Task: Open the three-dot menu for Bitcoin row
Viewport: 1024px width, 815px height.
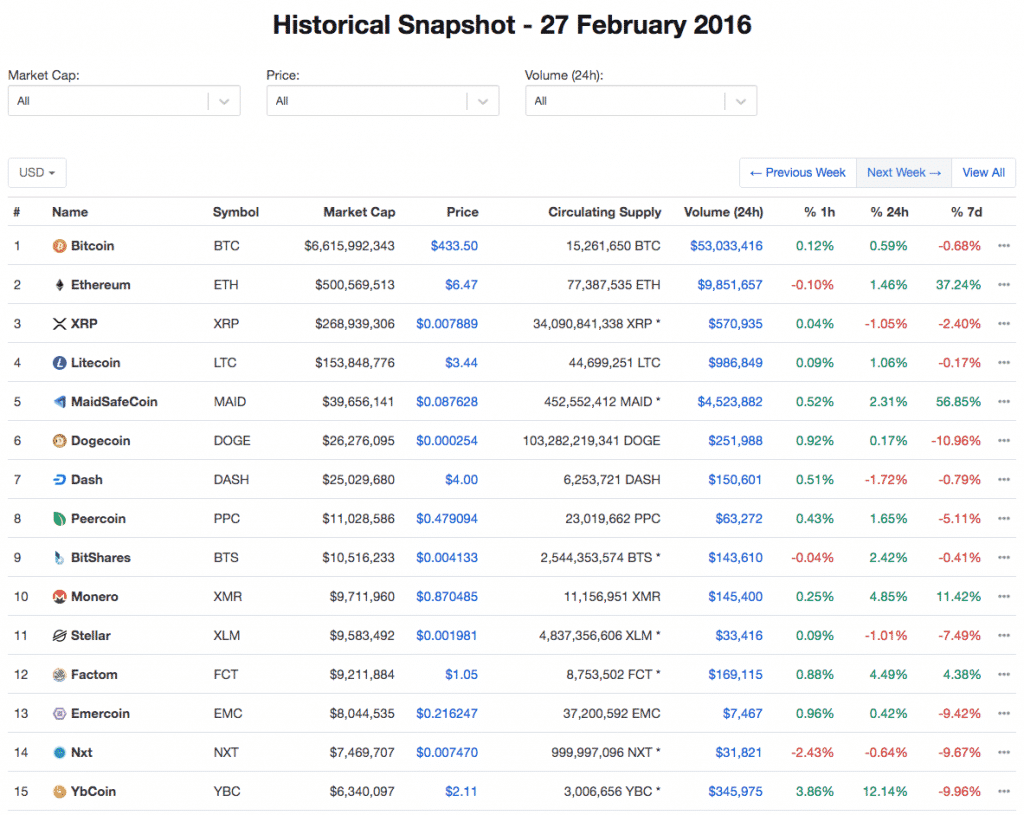Action: coord(1004,246)
